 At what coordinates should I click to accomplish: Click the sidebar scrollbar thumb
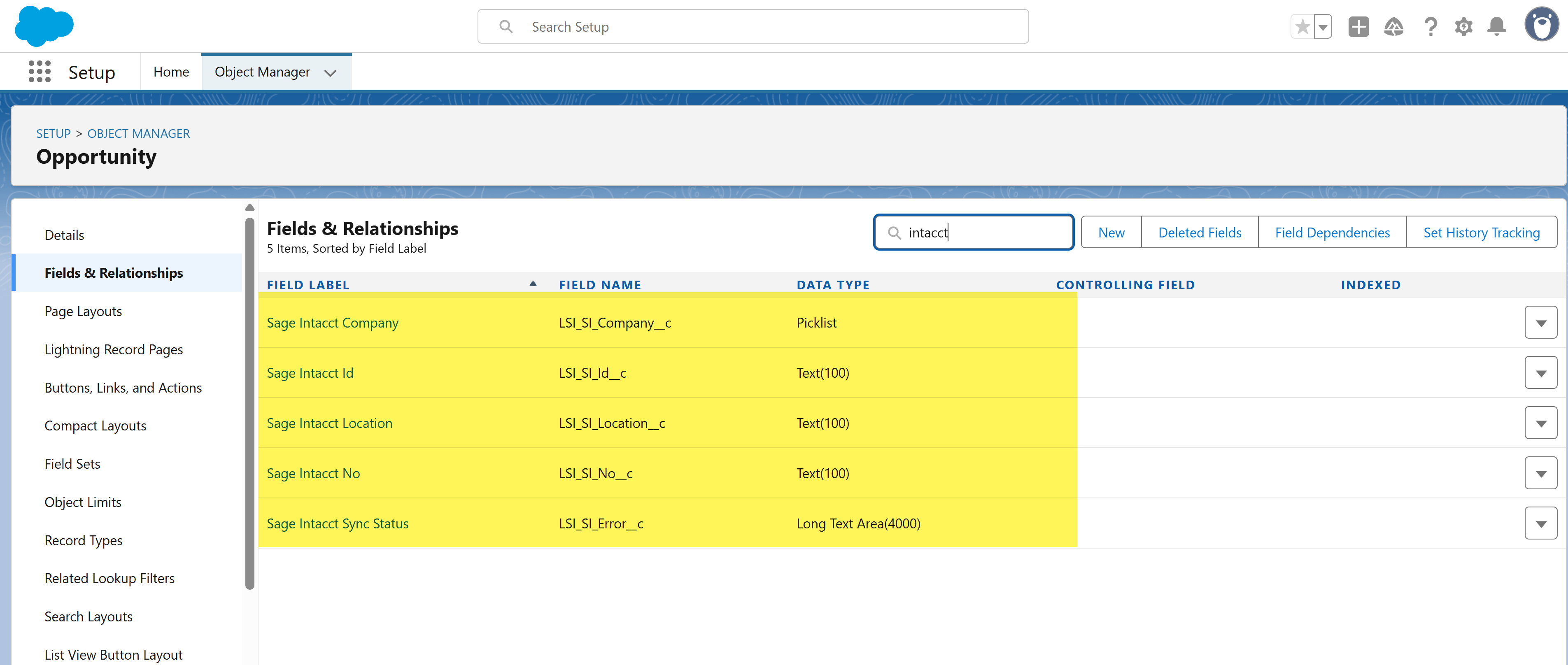pyautogui.click(x=249, y=403)
